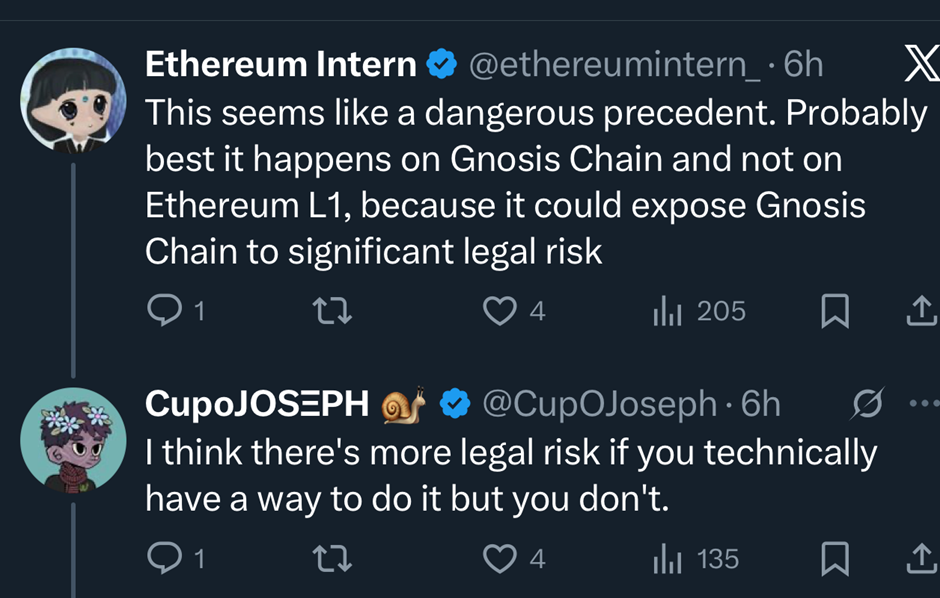The image size is (940, 598).
Task: Click the Grok icon on CupoJOSEPH's tweet
Action: click(x=864, y=404)
